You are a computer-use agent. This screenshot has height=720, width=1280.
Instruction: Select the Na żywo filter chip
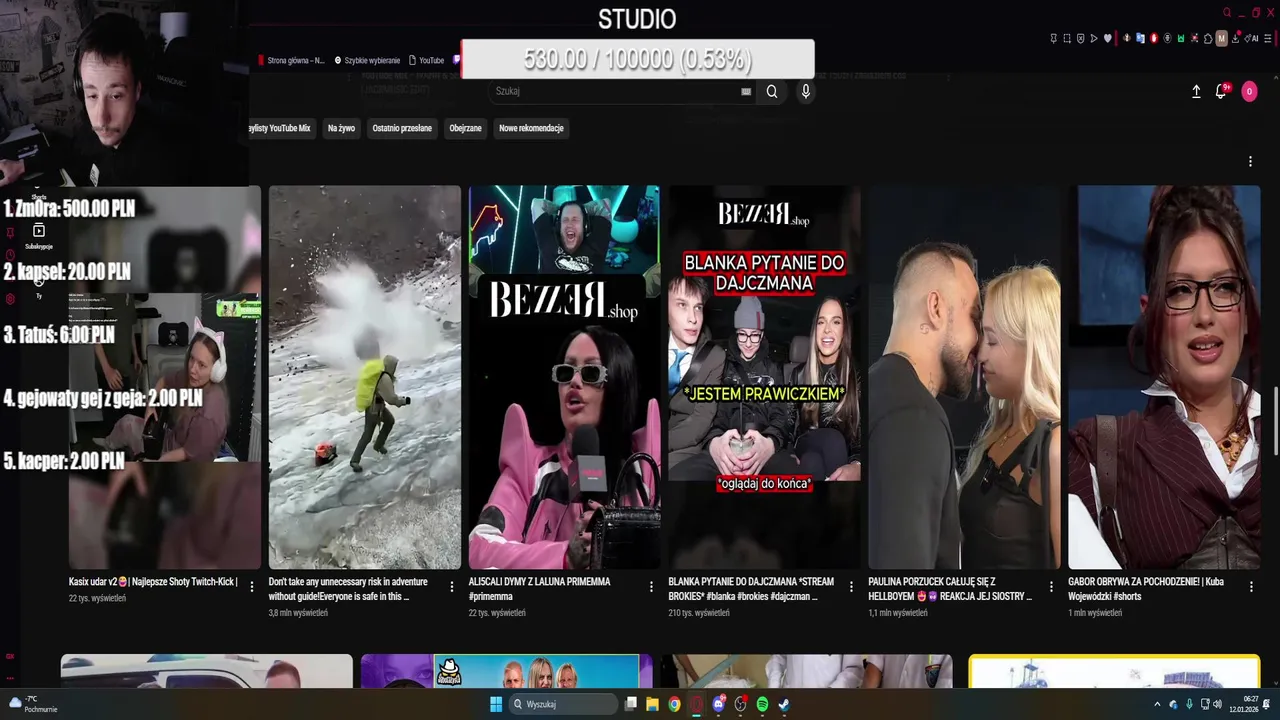(341, 128)
